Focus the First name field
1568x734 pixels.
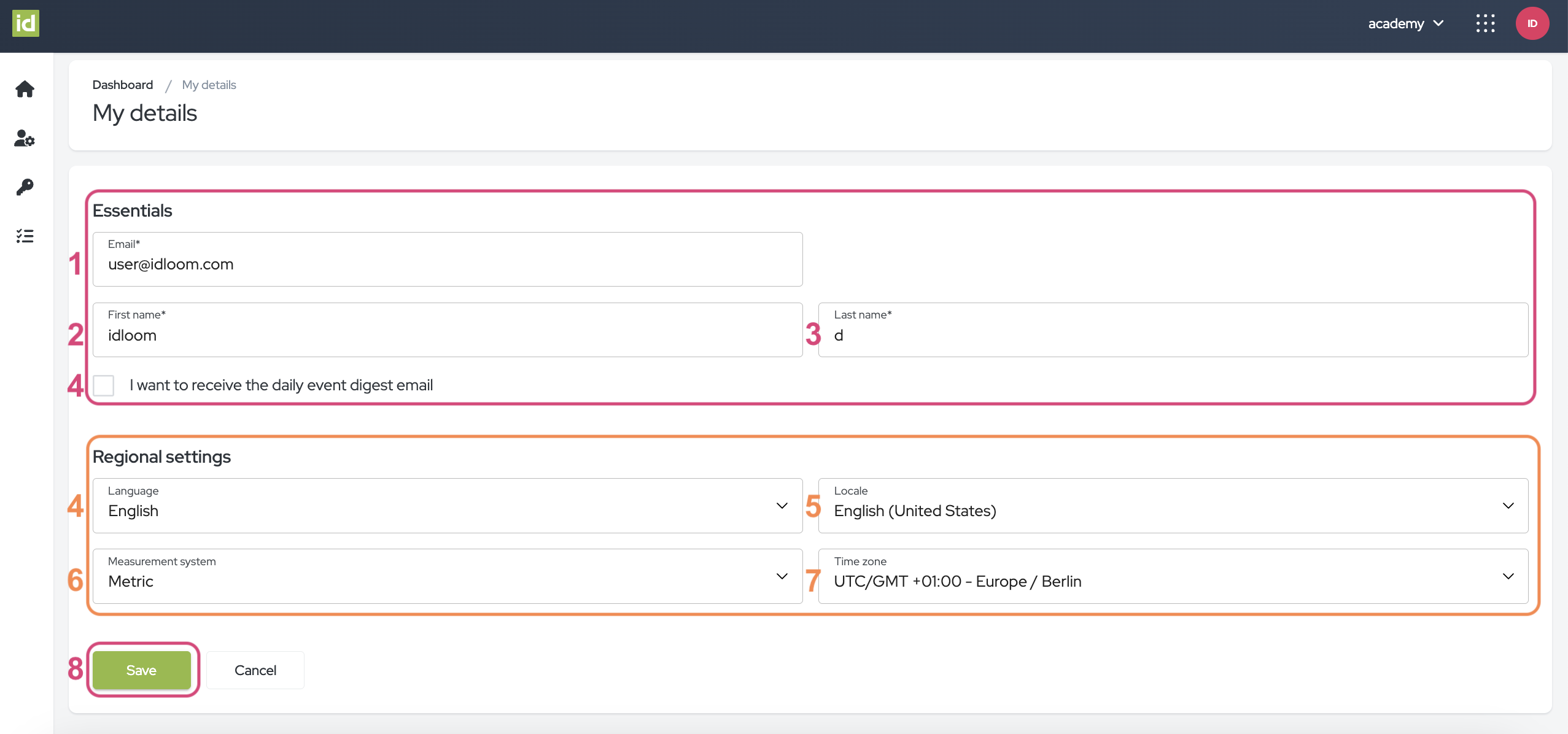(447, 335)
